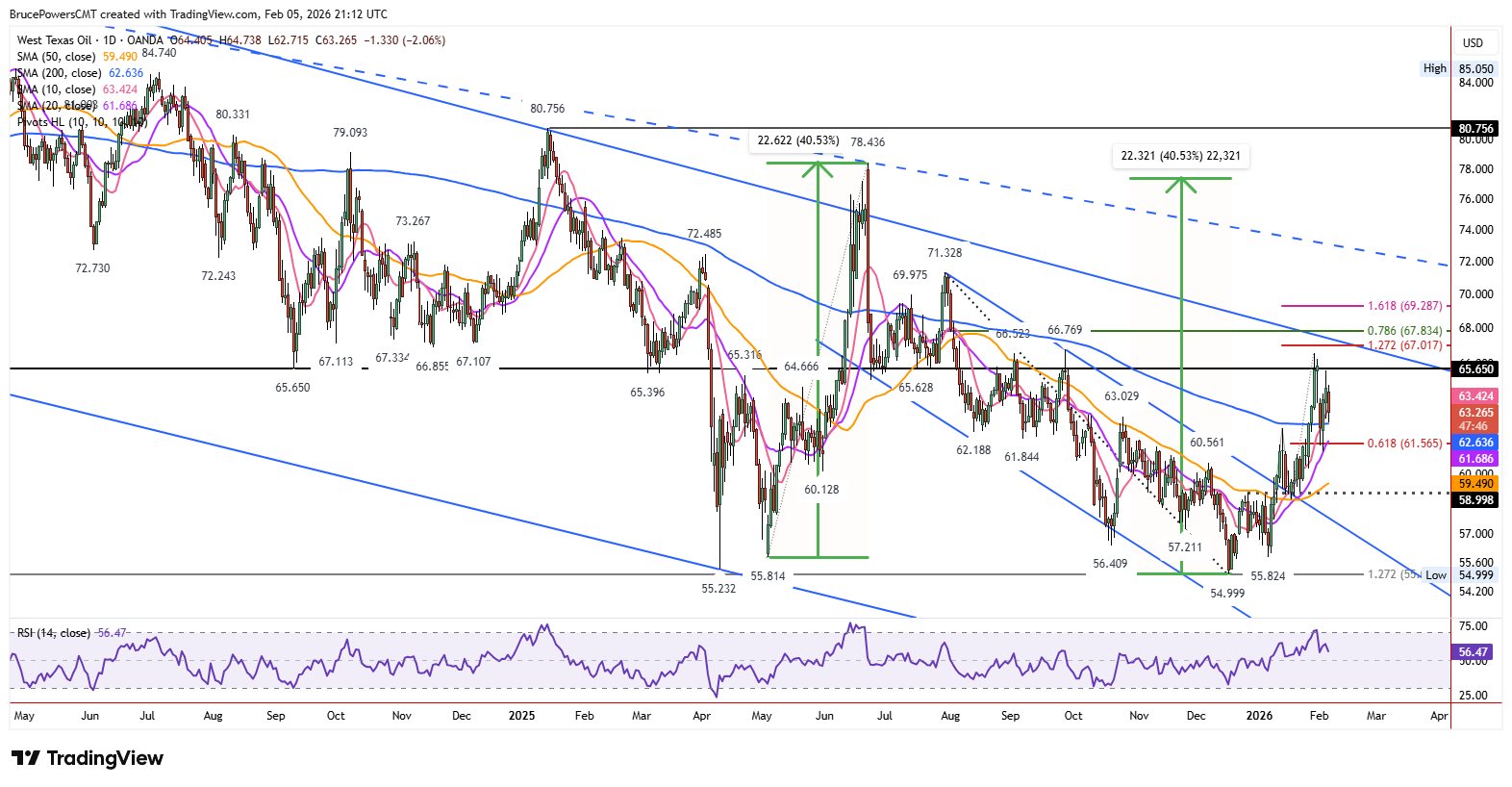Click the 55.814 pivot low label
Screen dimensions: 1512x787
[x=768, y=576]
